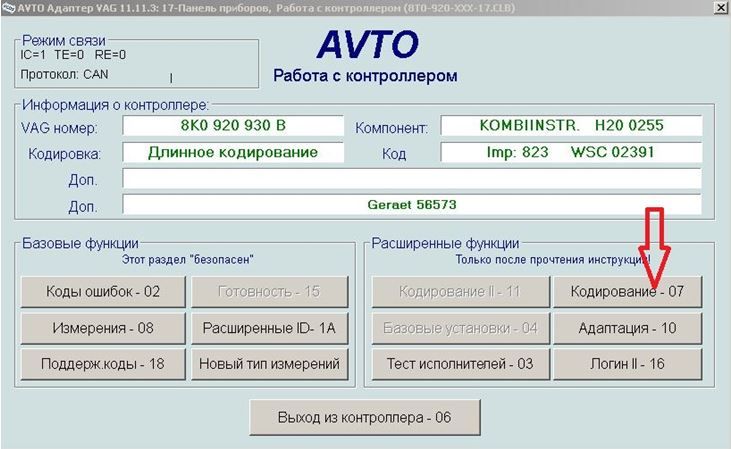Open Поддерж.коды - 18 function
731x449 pixels.
pyautogui.click(x=103, y=364)
